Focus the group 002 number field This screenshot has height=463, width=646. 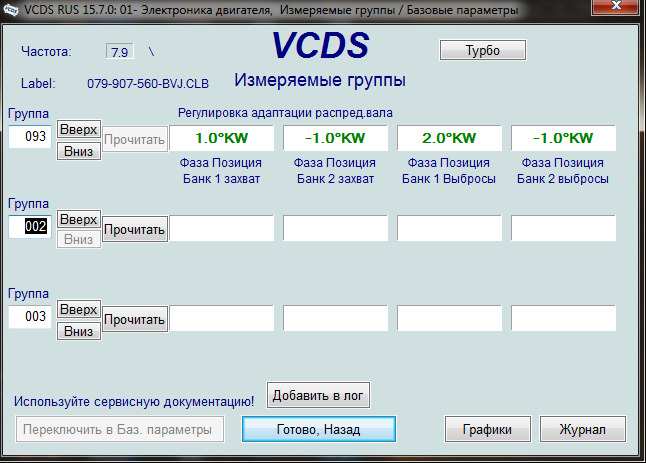30,227
